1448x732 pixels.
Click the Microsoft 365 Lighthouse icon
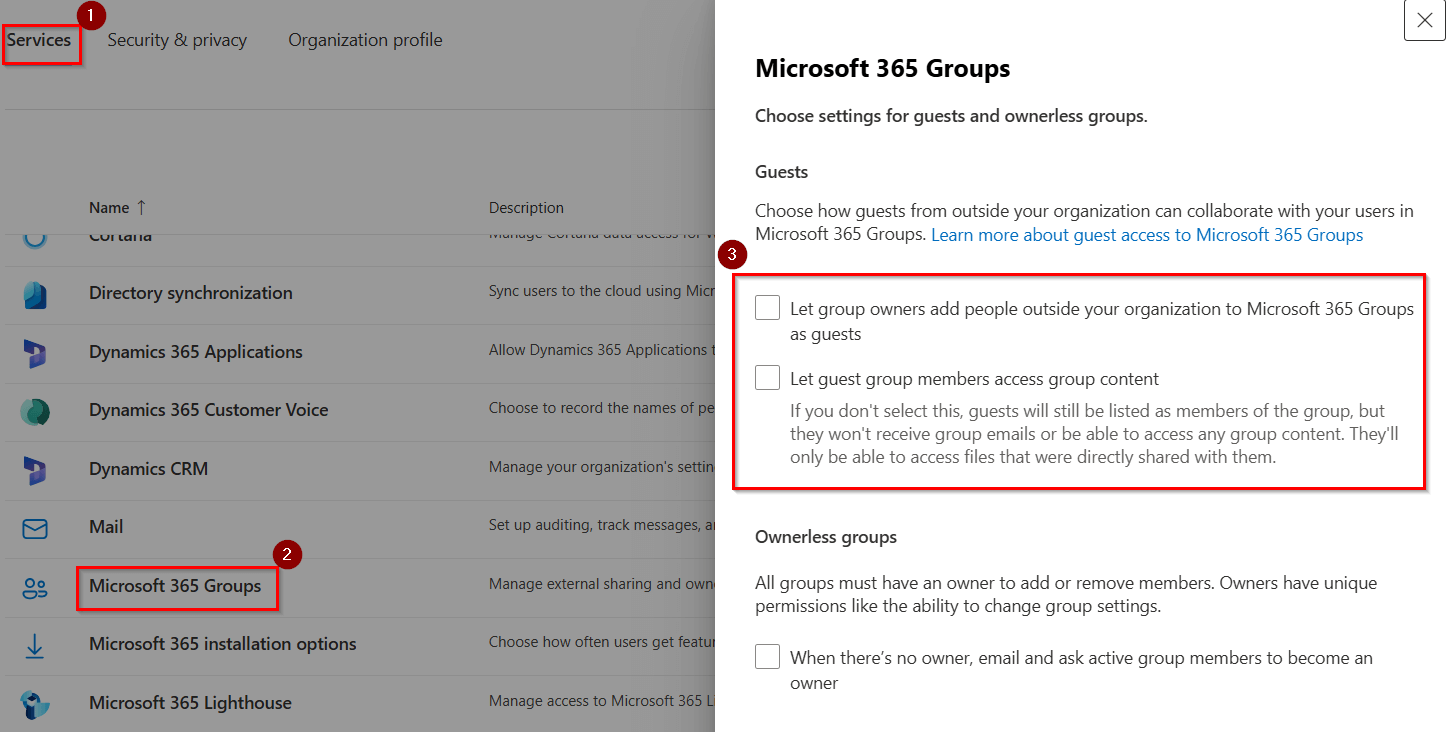coord(35,704)
